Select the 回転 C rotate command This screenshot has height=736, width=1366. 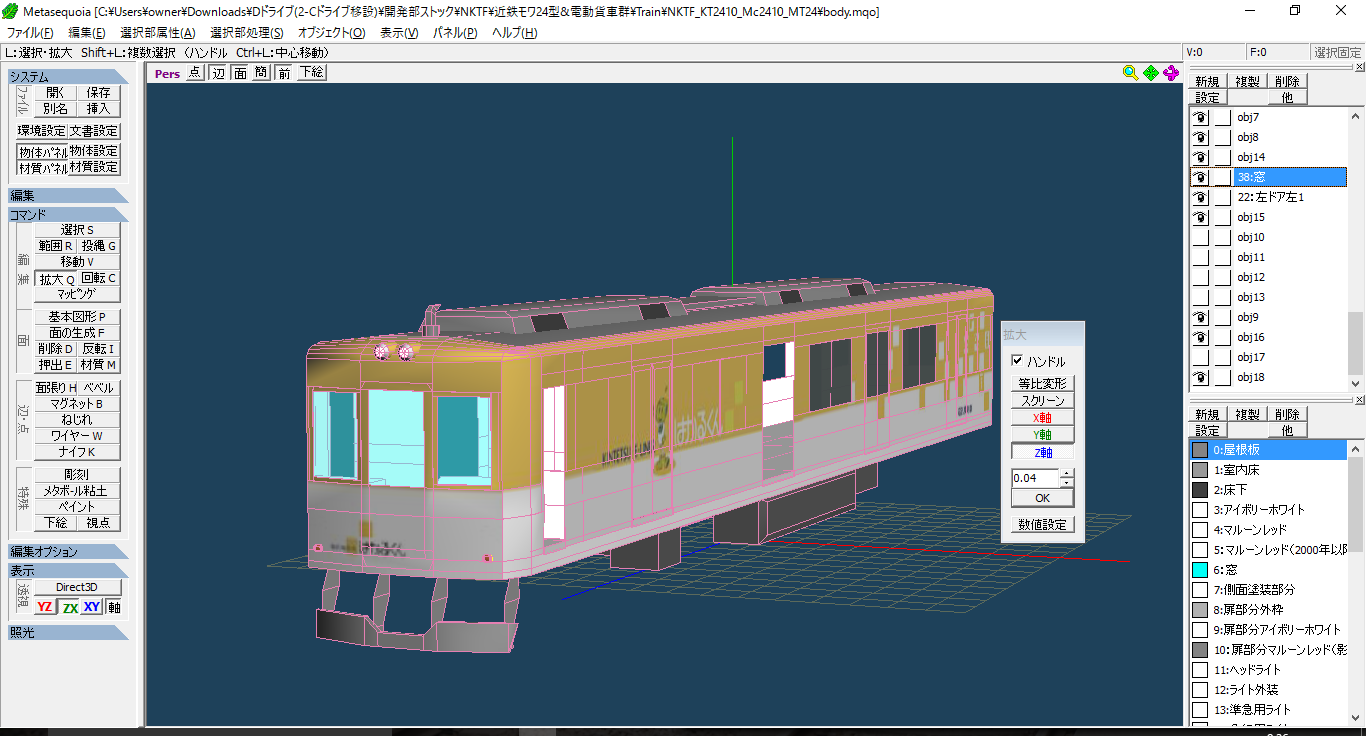99,279
